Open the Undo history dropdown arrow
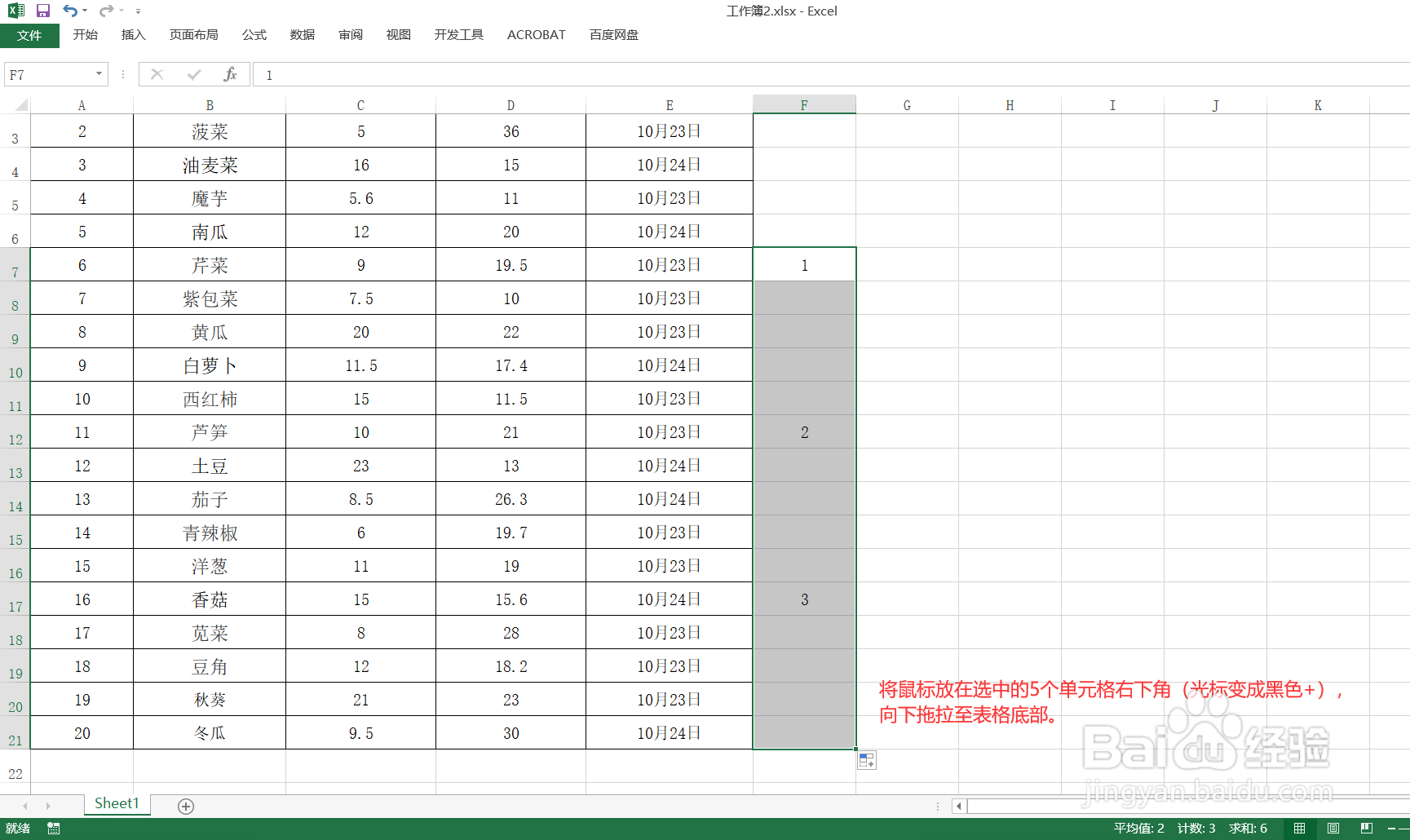The width and height of the screenshot is (1410, 840). [x=85, y=11]
